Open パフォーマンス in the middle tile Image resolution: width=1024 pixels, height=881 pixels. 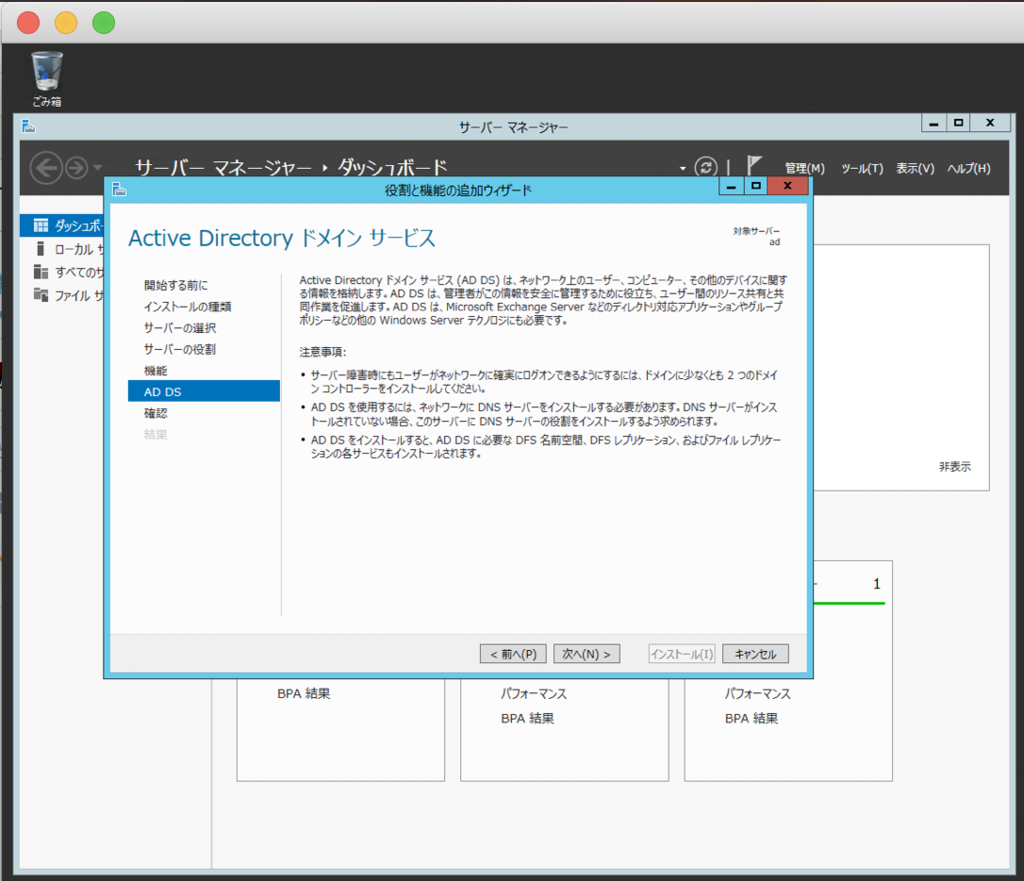[534, 694]
